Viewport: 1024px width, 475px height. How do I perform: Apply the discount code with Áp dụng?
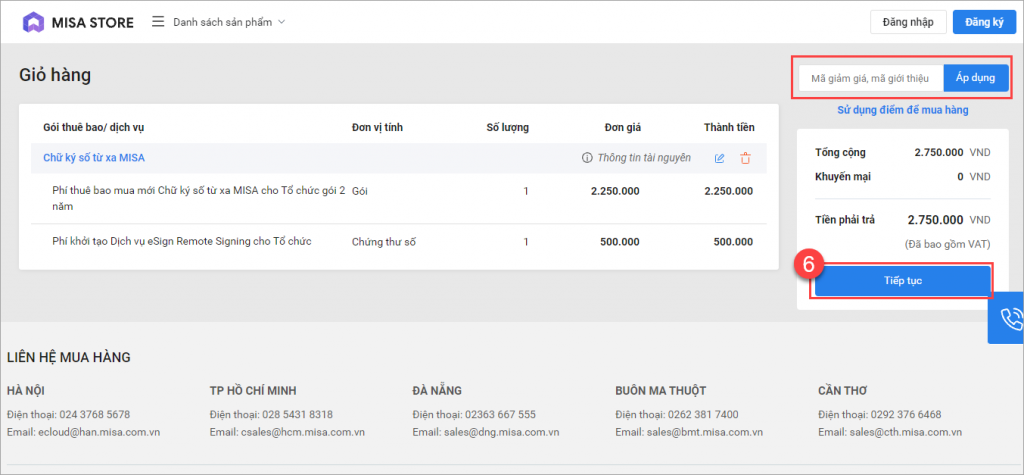point(976,78)
